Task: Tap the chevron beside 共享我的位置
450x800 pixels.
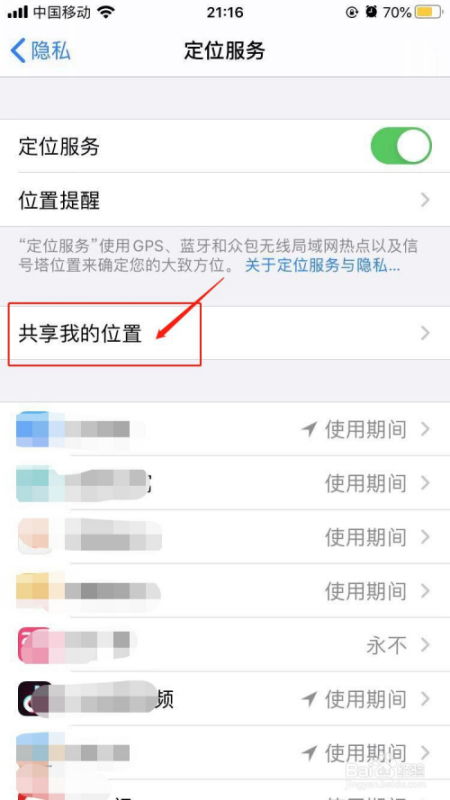Action: (425, 333)
